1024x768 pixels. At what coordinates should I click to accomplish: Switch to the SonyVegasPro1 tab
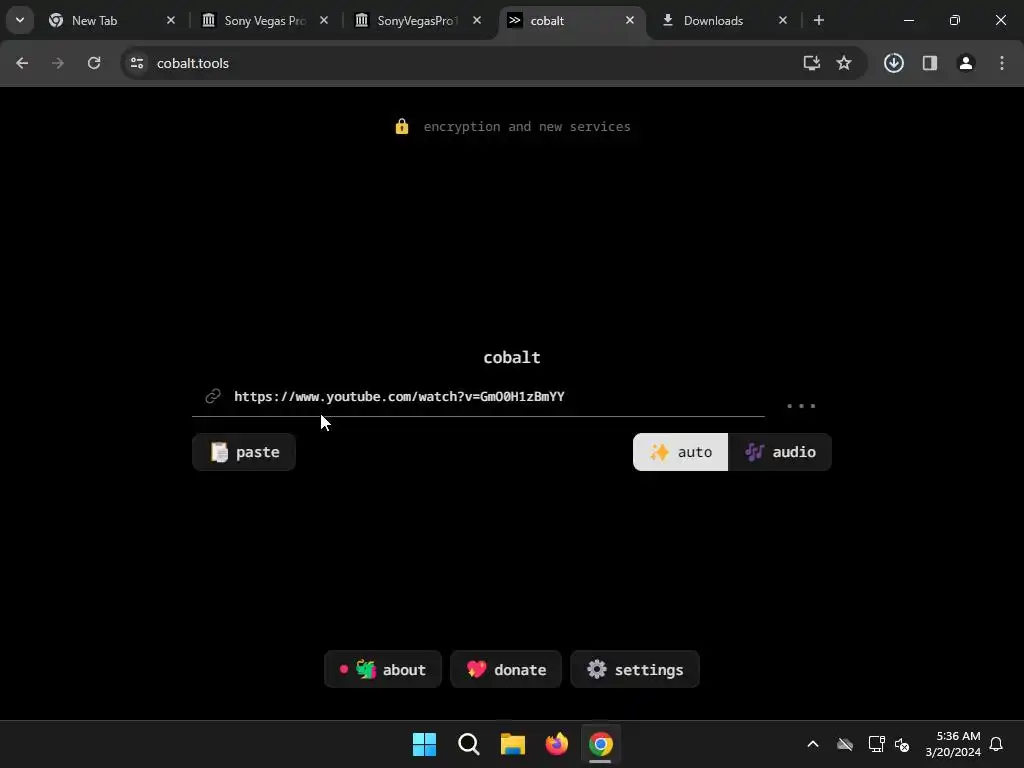coord(417,21)
